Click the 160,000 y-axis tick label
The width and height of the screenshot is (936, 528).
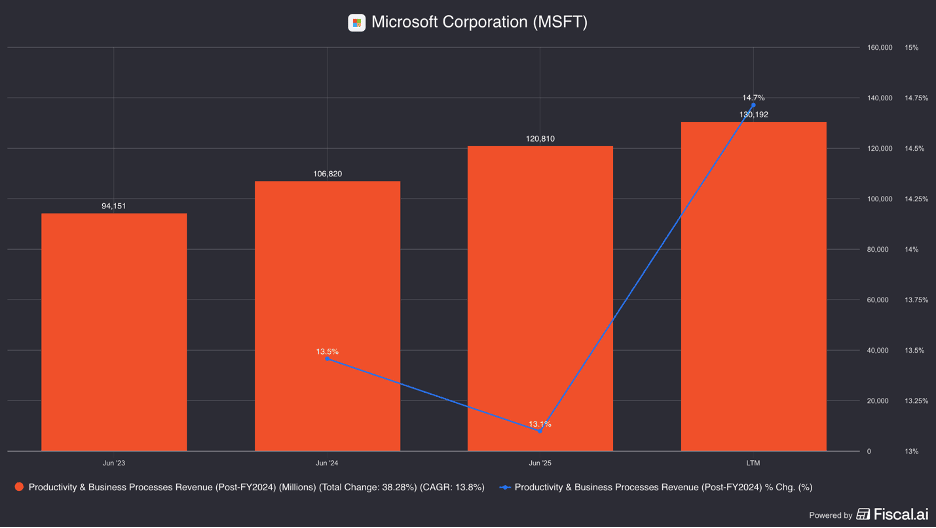(880, 47)
